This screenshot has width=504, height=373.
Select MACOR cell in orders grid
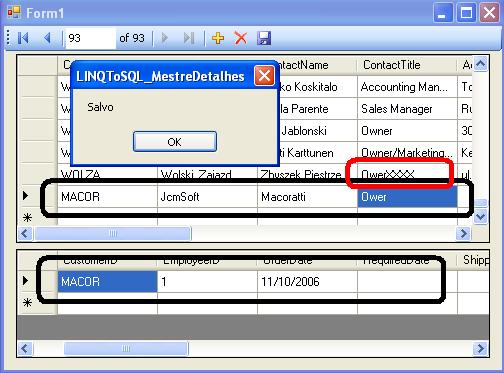tap(107, 282)
